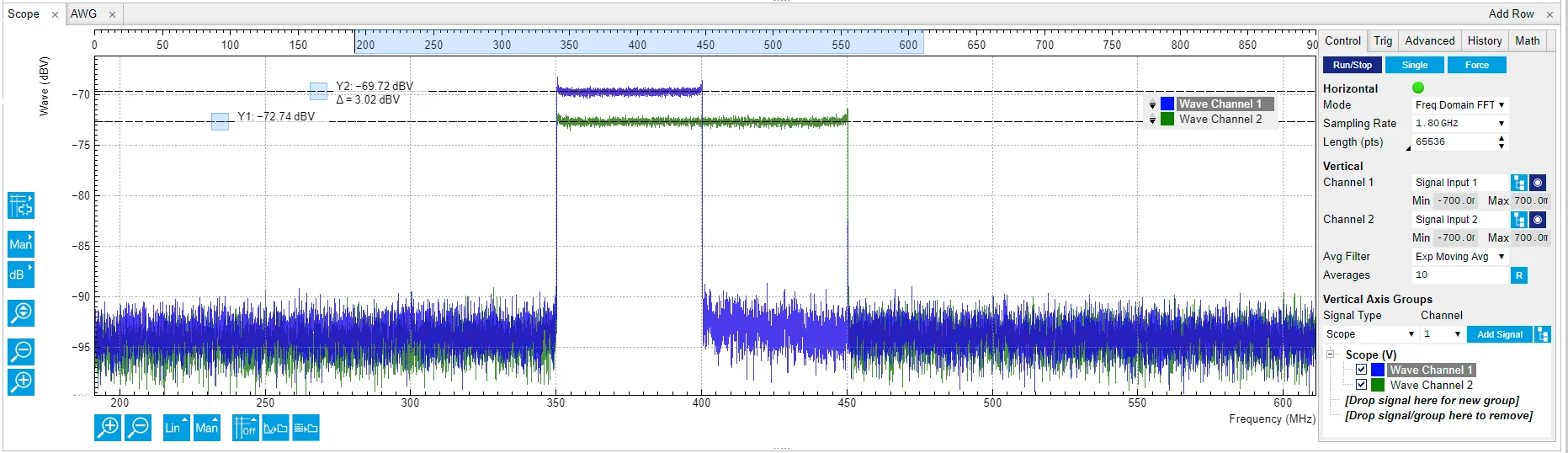Click highlighted range in overview frequency bar
This screenshot has width=1568, height=453.
coord(639,43)
